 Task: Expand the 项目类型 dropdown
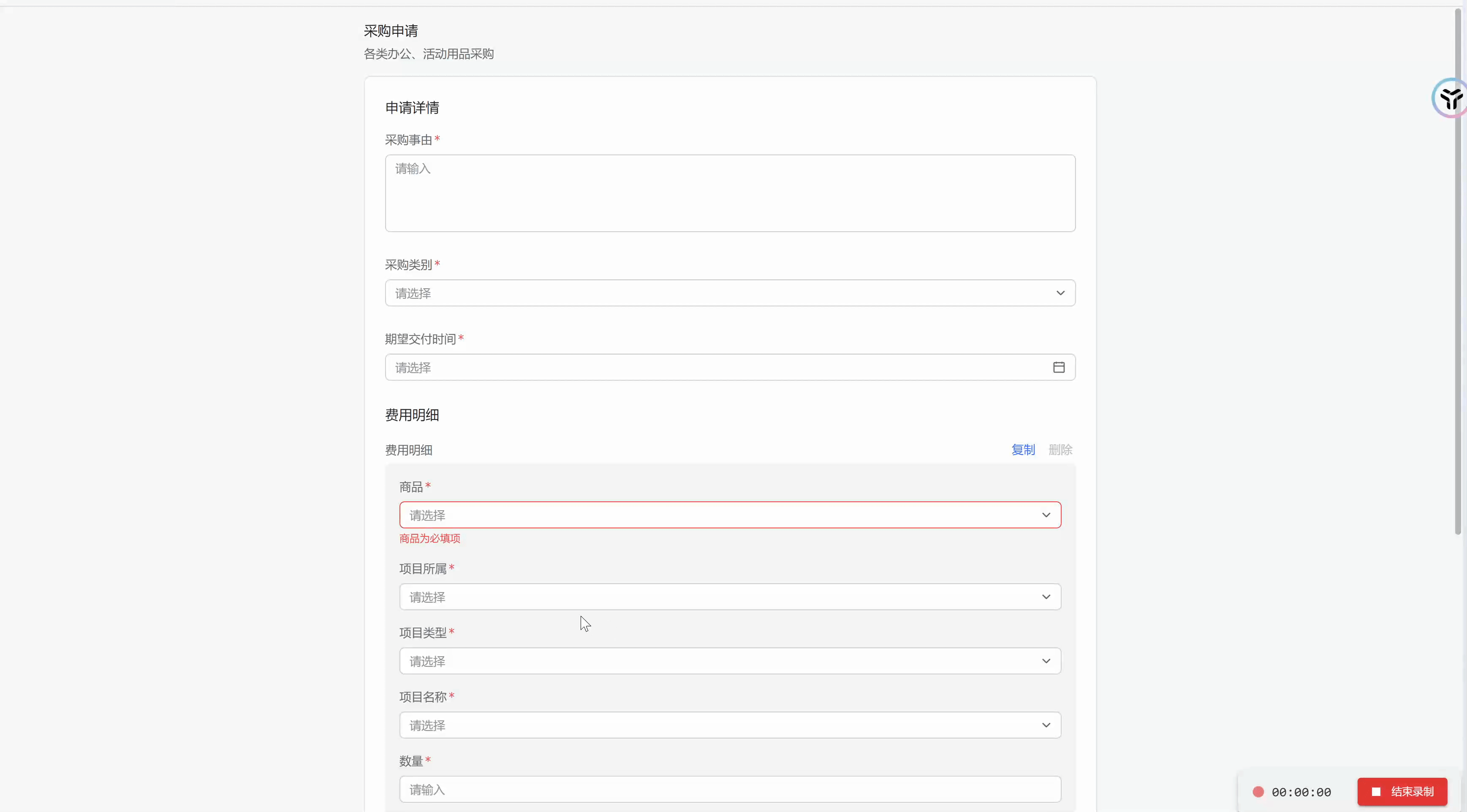[717, 661]
